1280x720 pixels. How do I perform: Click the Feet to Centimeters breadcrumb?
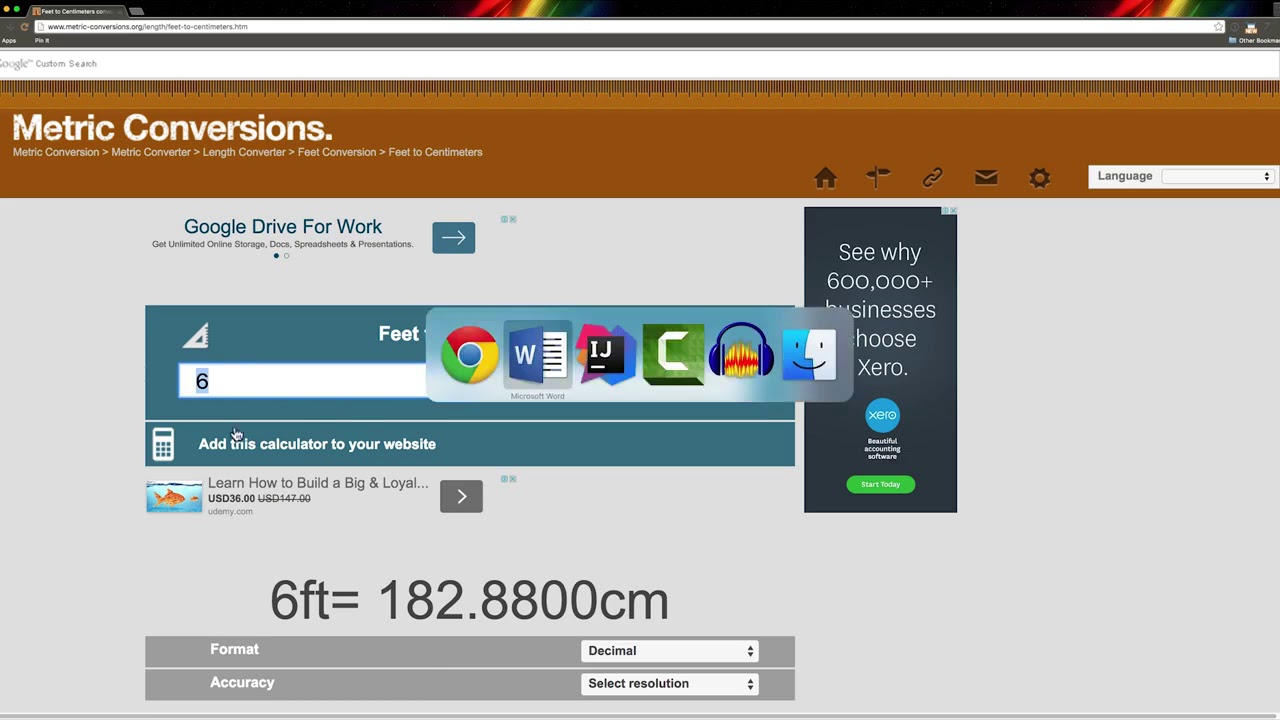click(436, 152)
